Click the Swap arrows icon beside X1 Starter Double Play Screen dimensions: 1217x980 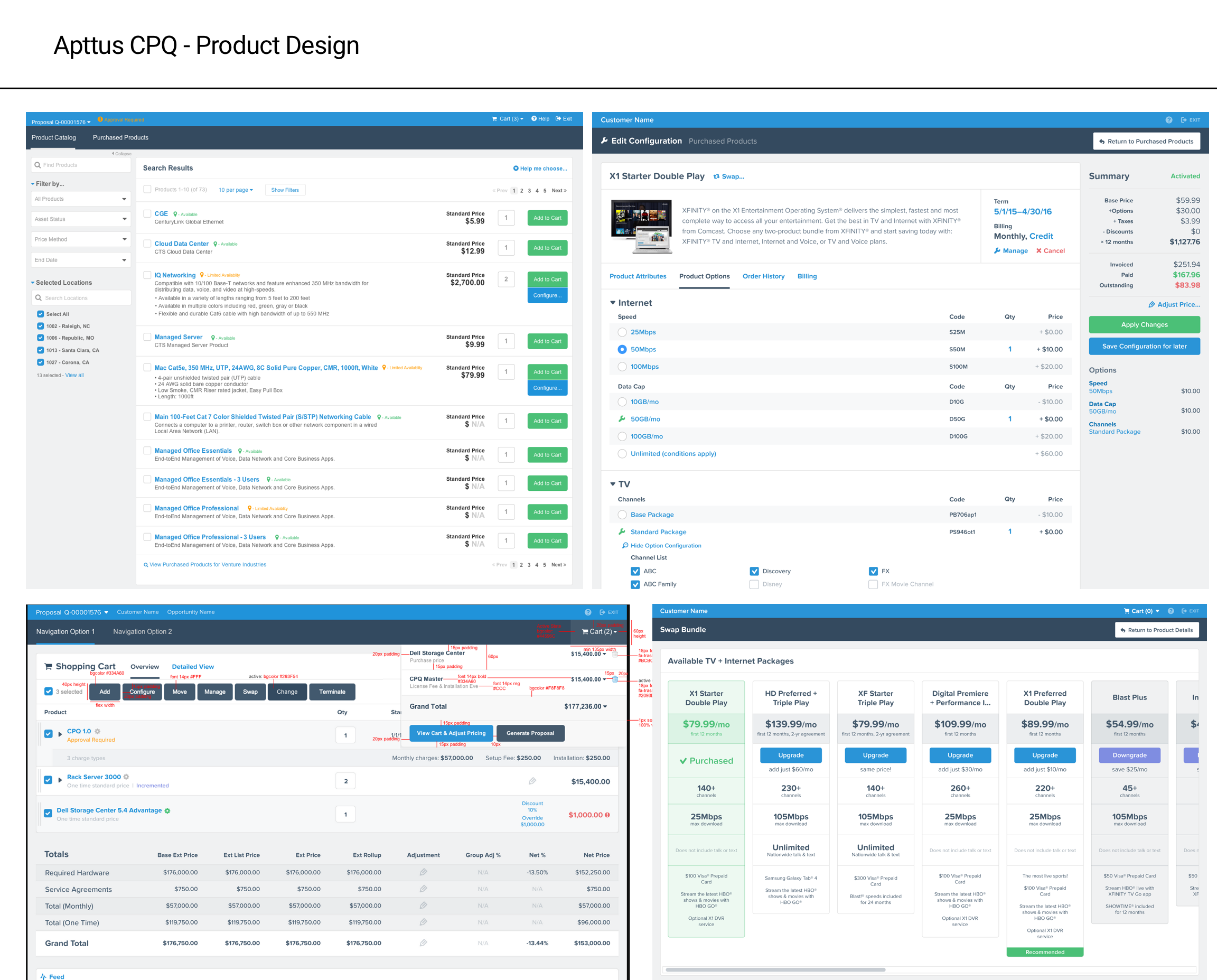pyautogui.click(x=716, y=176)
